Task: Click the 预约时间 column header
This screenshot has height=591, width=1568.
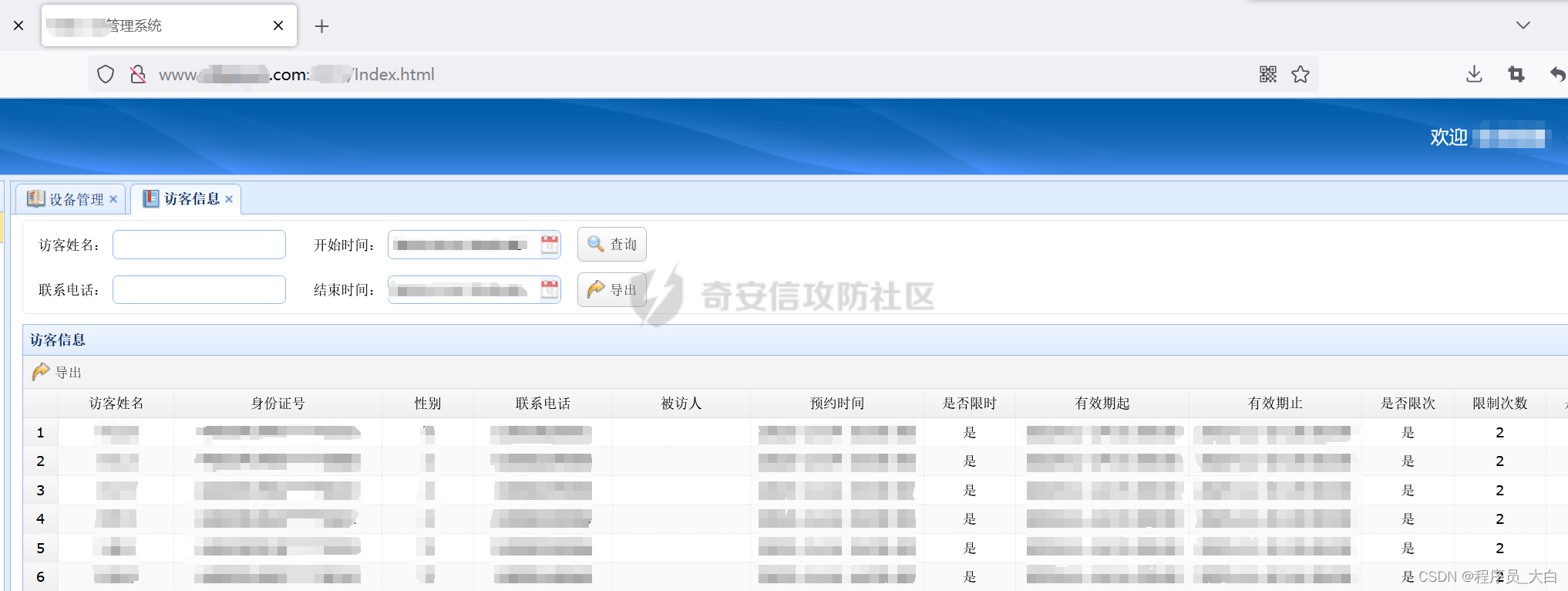Action: 837,404
